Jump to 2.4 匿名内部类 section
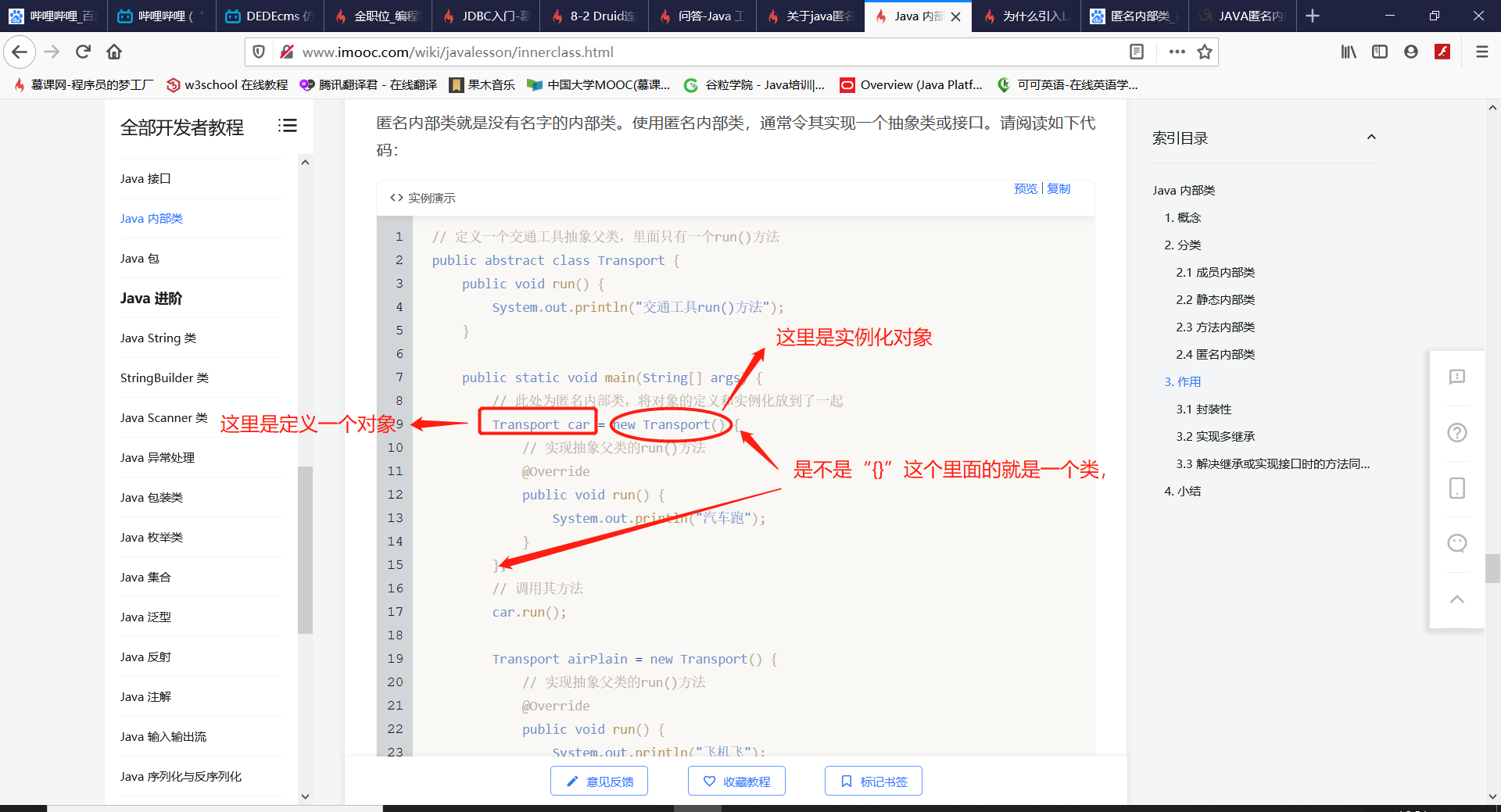 tap(1215, 354)
